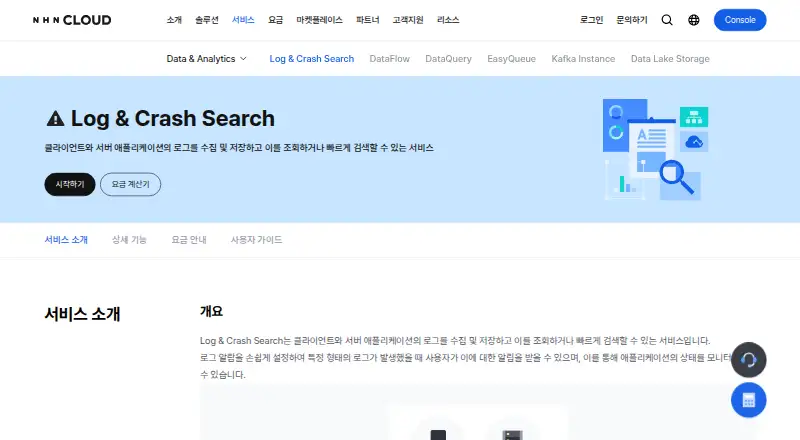Click the 시작하기 button
The height and width of the screenshot is (440, 800).
[70, 184]
